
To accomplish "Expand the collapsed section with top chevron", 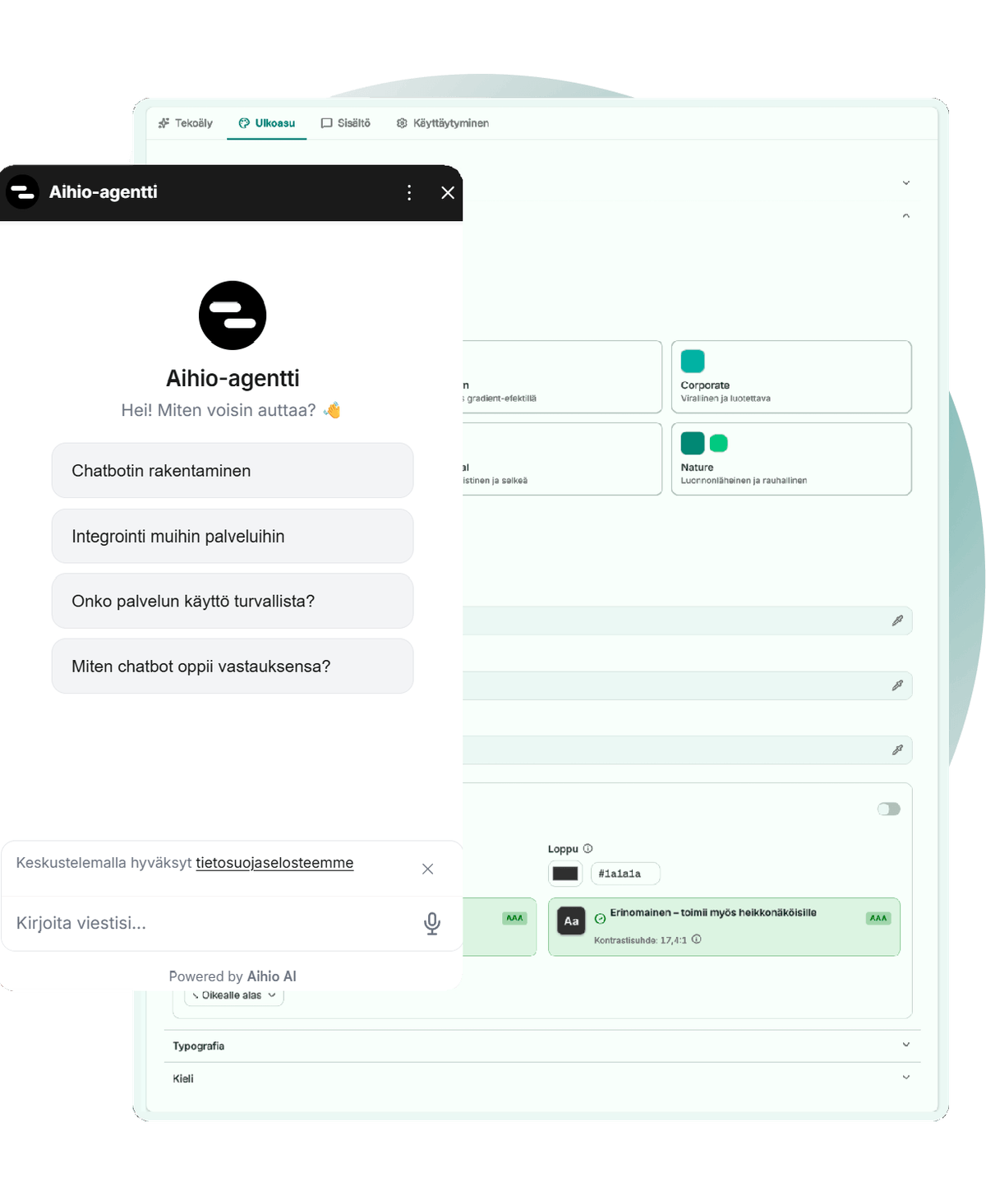I will (x=906, y=183).
